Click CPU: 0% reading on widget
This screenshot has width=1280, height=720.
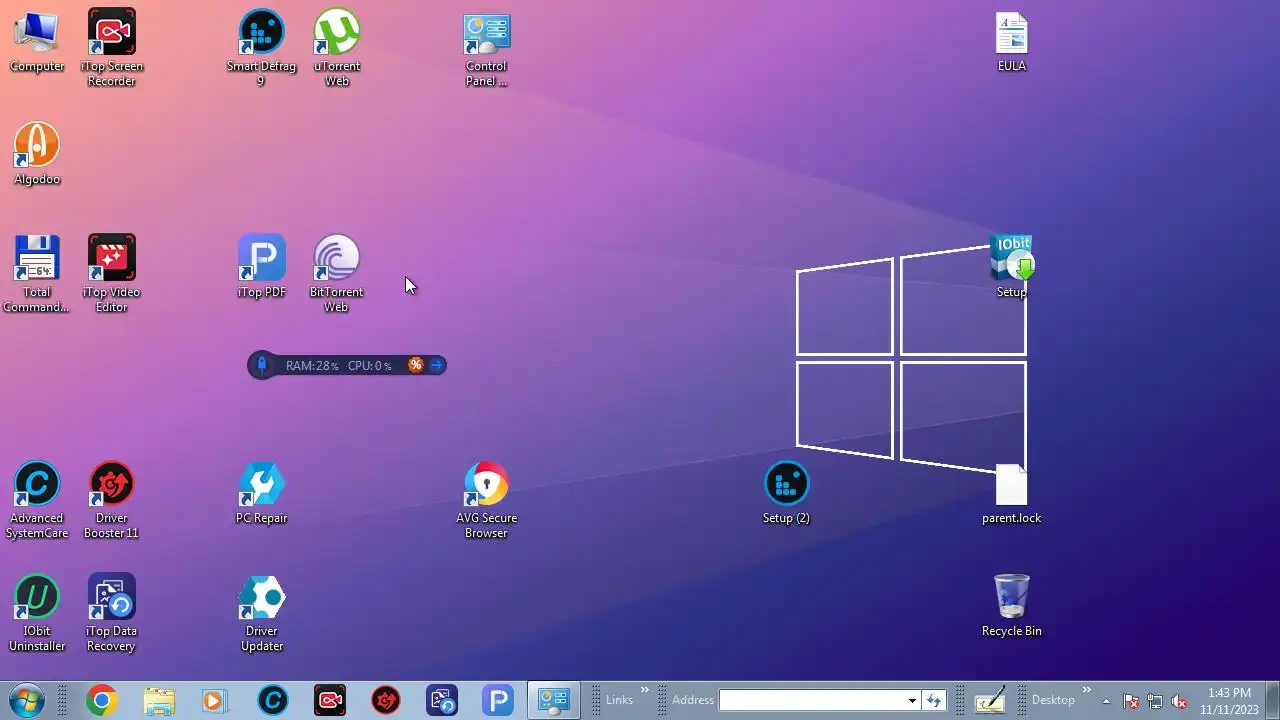click(370, 366)
